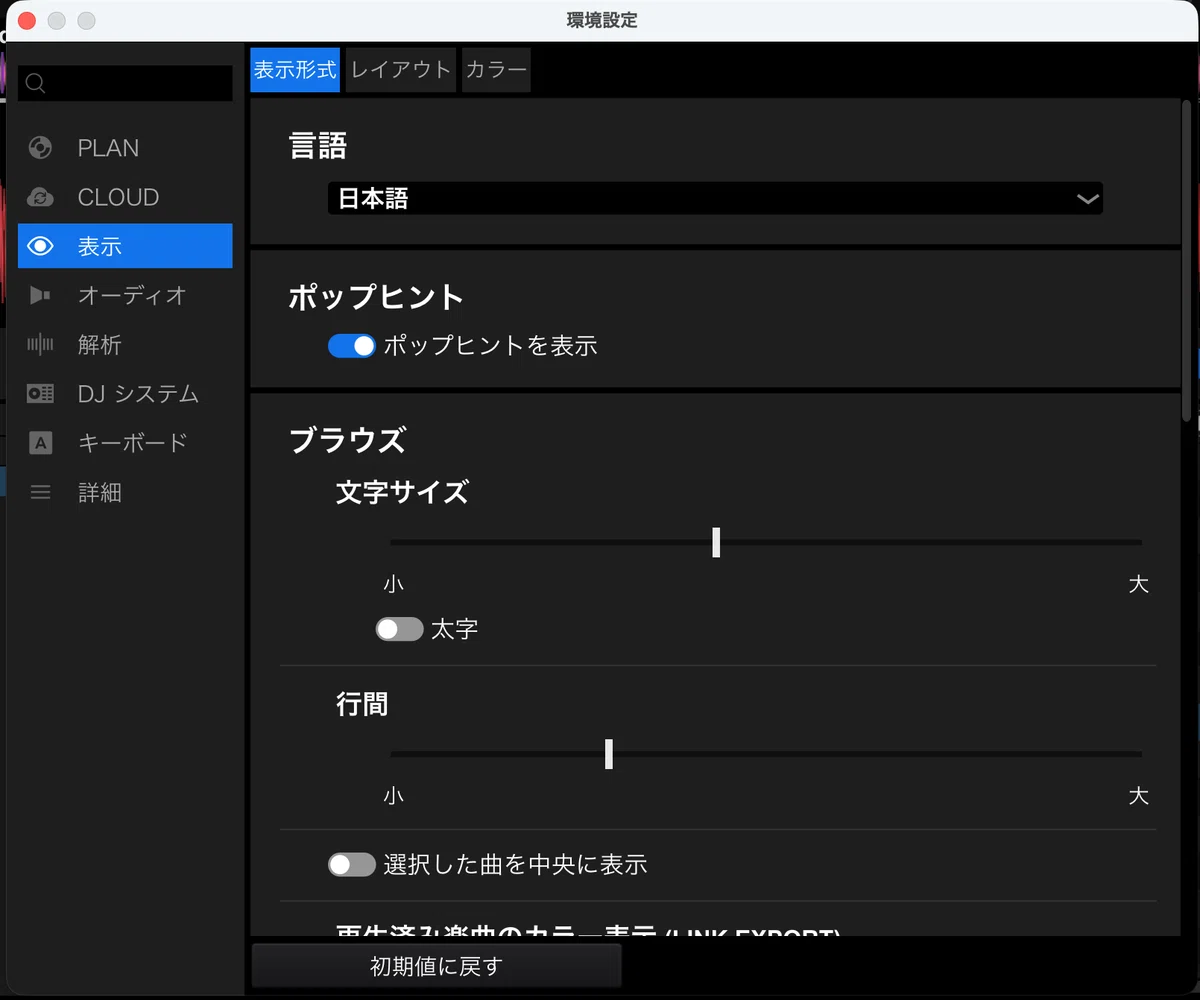1200x1000 pixels.
Task: Click the magnifier icon in search box
Action: 36,83
